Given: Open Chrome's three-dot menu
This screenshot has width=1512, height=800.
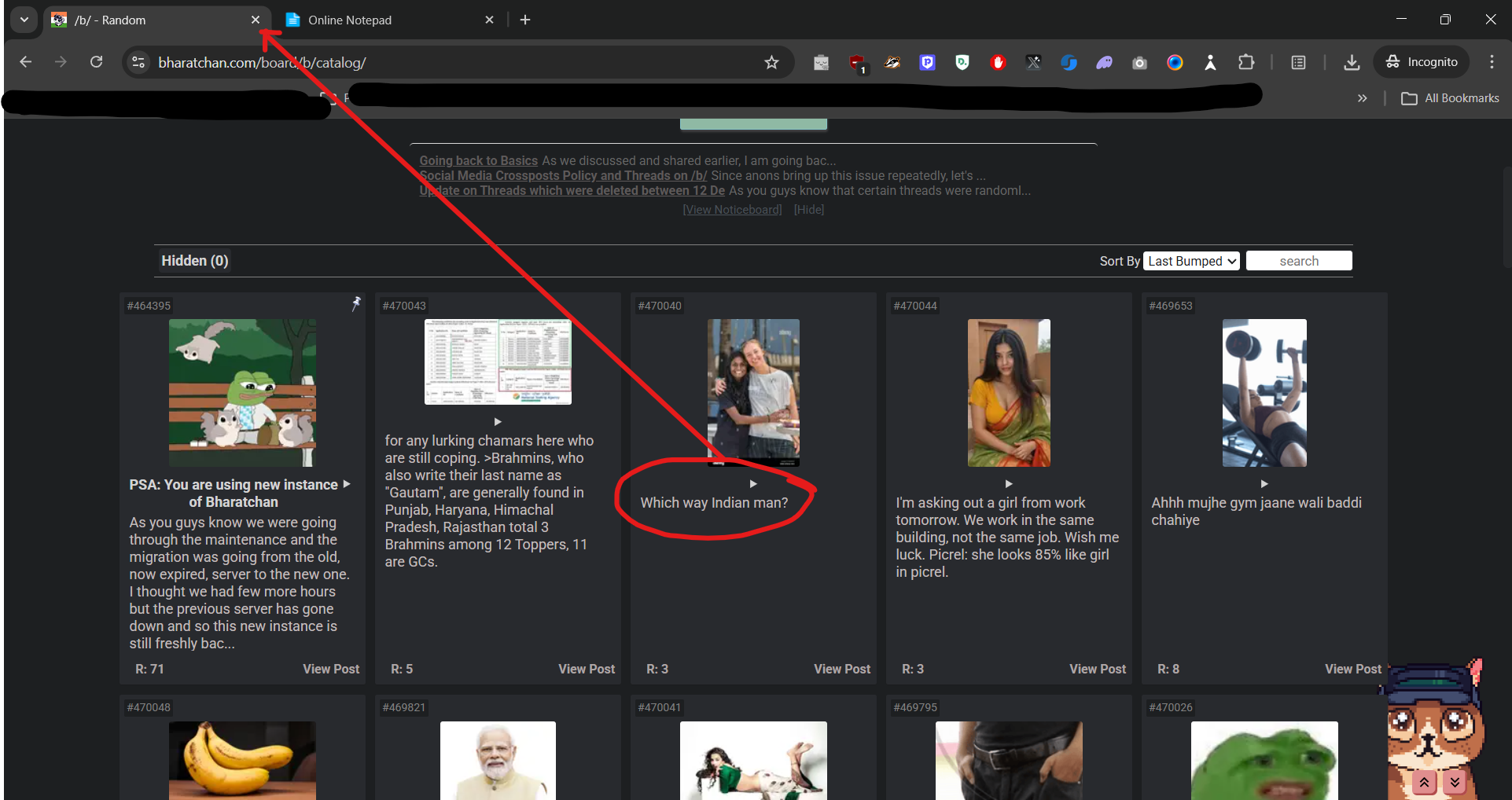Looking at the screenshot, I should [x=1492, y=62].
